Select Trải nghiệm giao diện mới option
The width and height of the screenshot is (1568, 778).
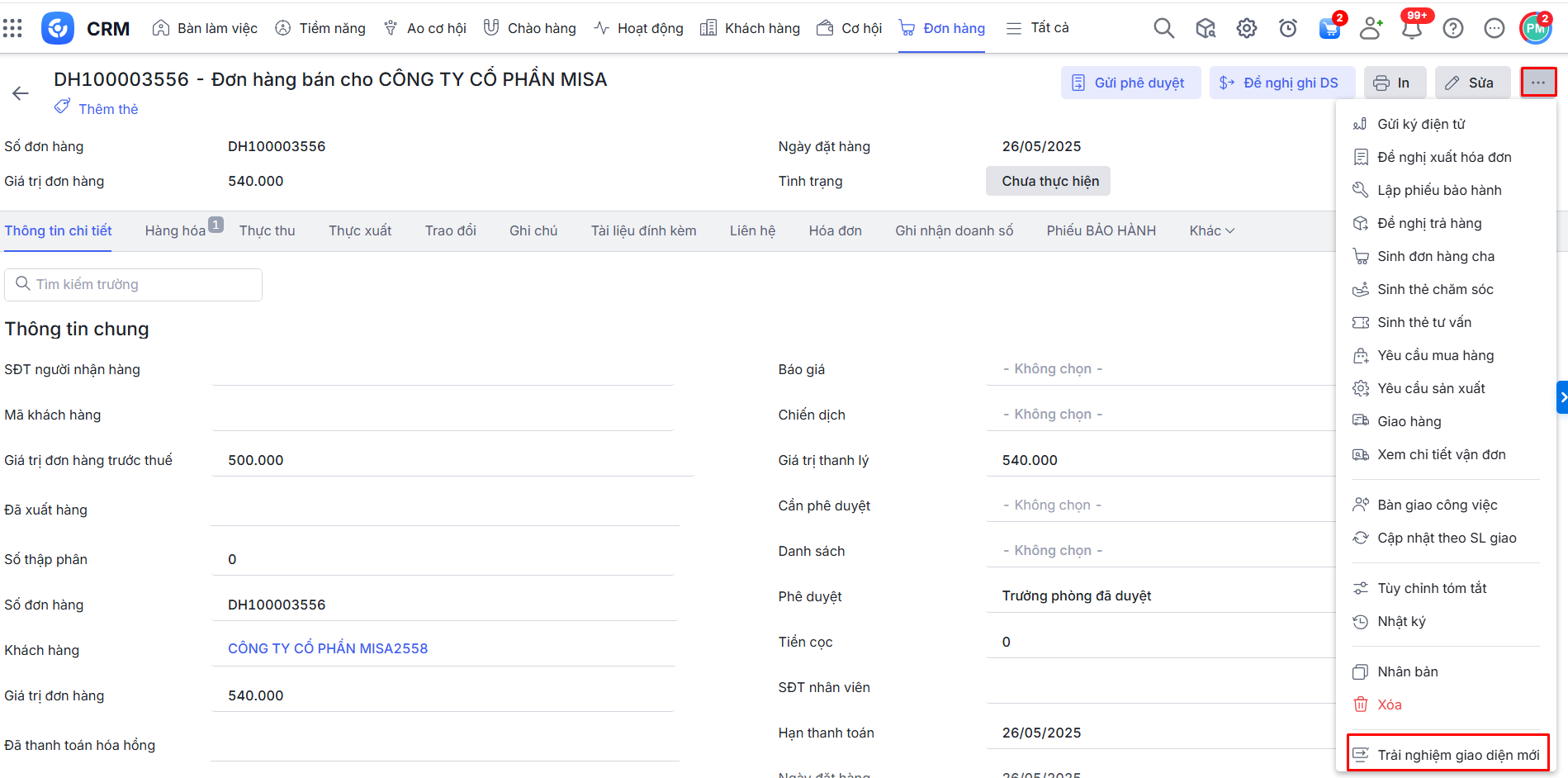point(1457,755)
